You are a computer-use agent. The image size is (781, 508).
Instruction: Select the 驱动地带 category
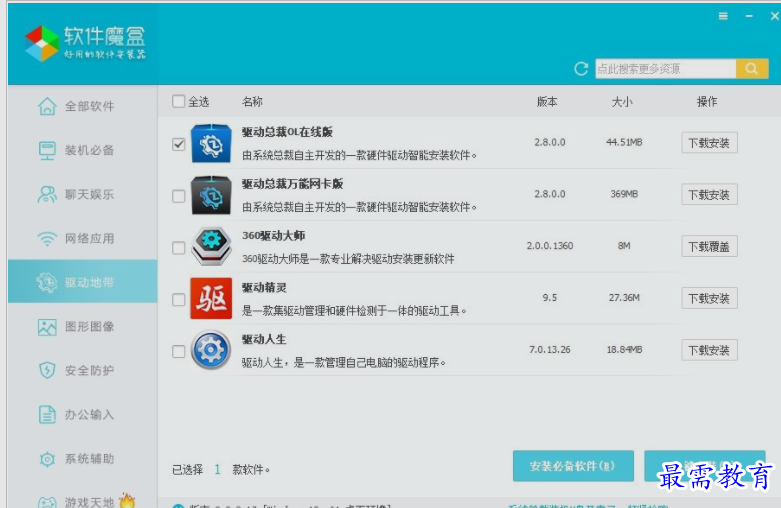pos(83,281)
